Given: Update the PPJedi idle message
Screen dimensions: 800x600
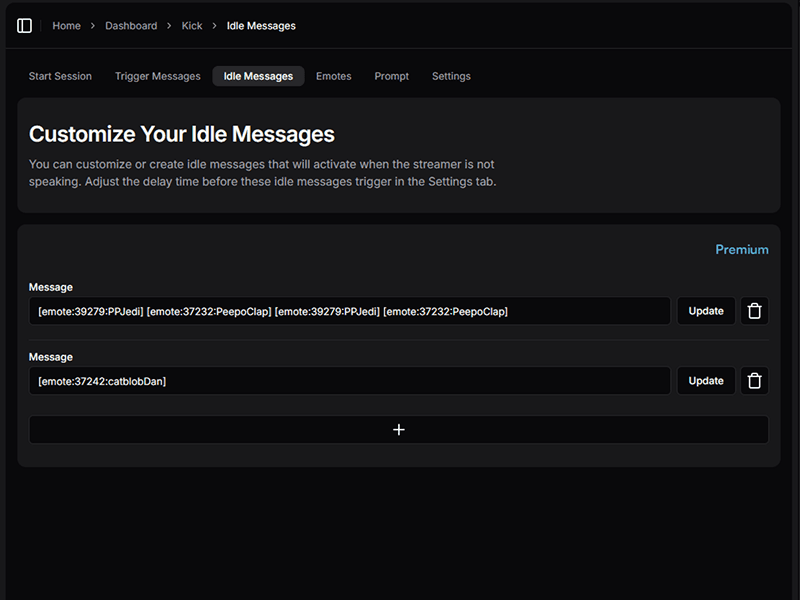Looking at the screenshot, I should click(706, 311).
